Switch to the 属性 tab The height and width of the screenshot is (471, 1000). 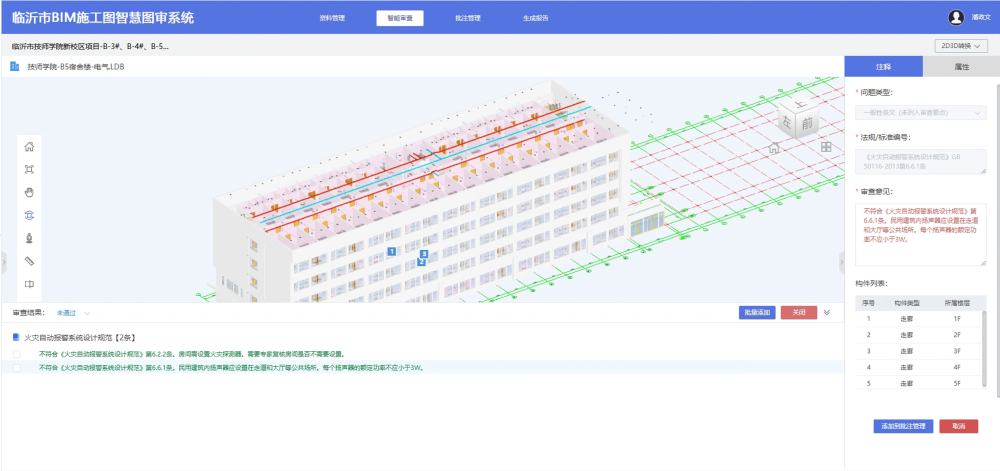point(960,67)
